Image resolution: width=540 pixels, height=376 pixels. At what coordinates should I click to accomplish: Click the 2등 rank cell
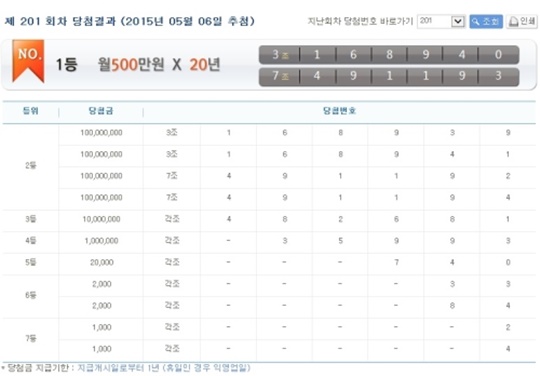click(31, 166)
